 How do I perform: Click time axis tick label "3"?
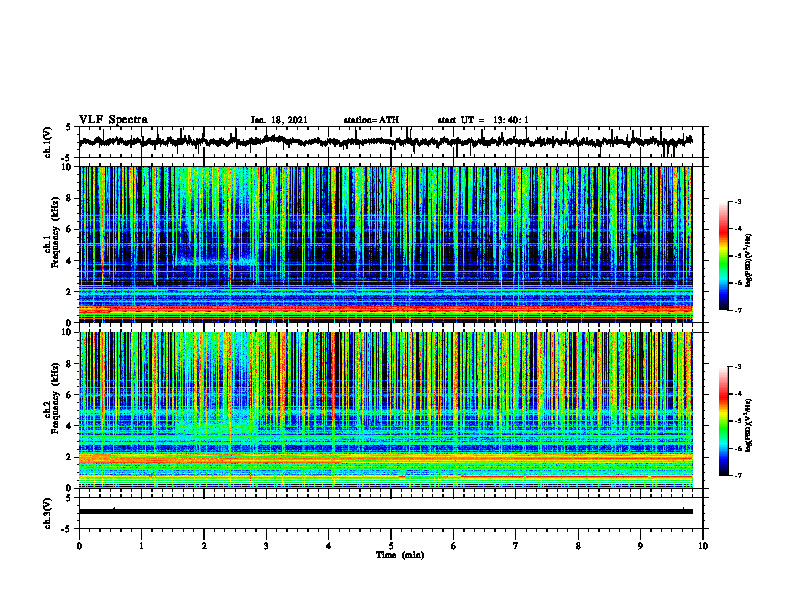(x=266, y=546)
